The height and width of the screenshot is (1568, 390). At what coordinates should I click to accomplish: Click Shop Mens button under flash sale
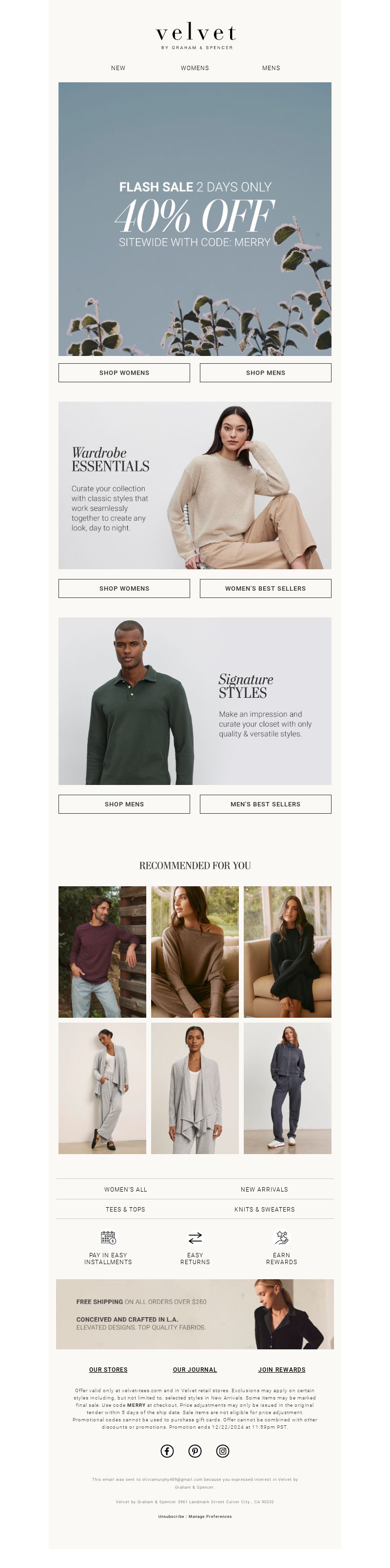tap(266, 373)
